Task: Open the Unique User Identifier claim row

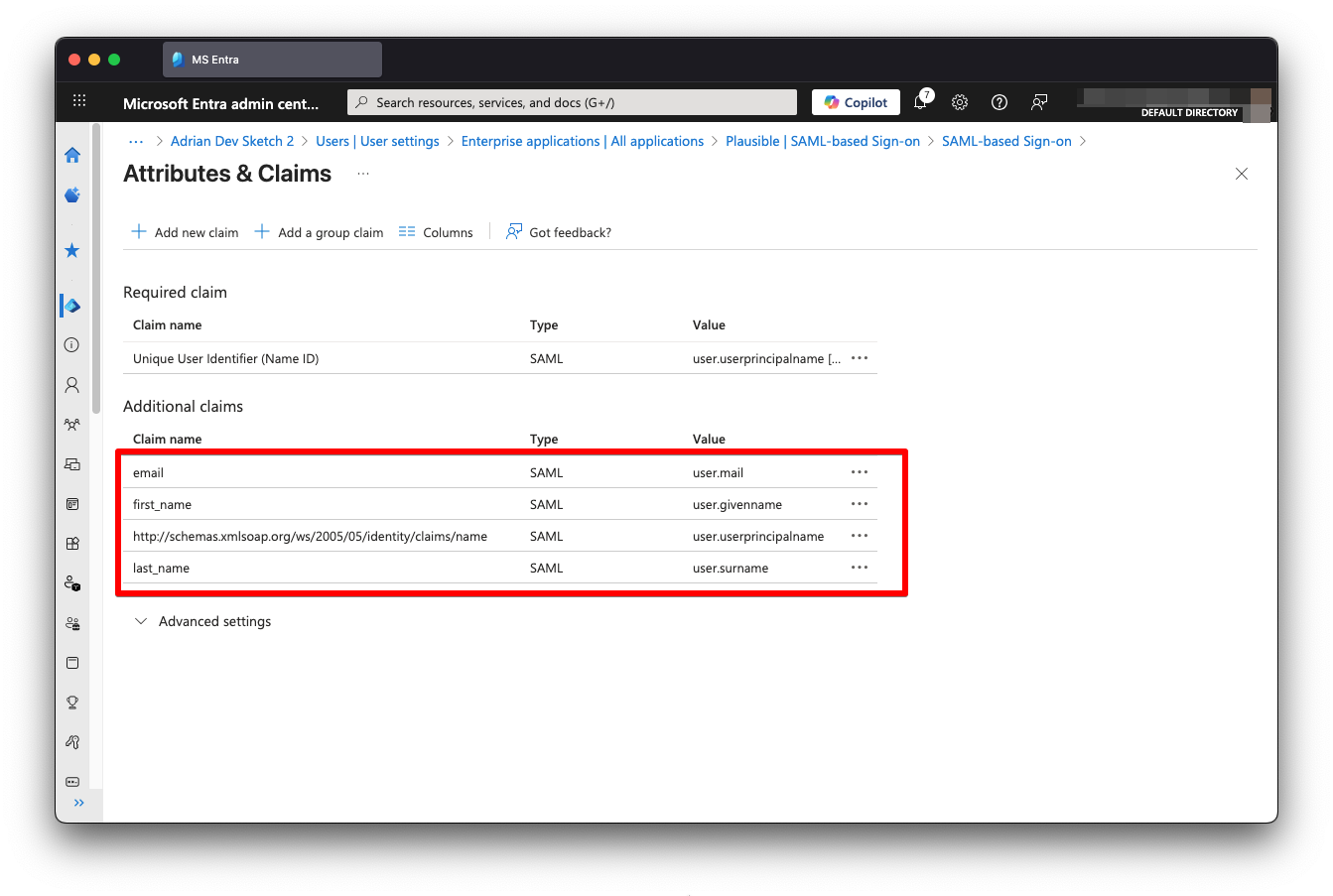Action: pyautogui.click(x=226, y=359)
